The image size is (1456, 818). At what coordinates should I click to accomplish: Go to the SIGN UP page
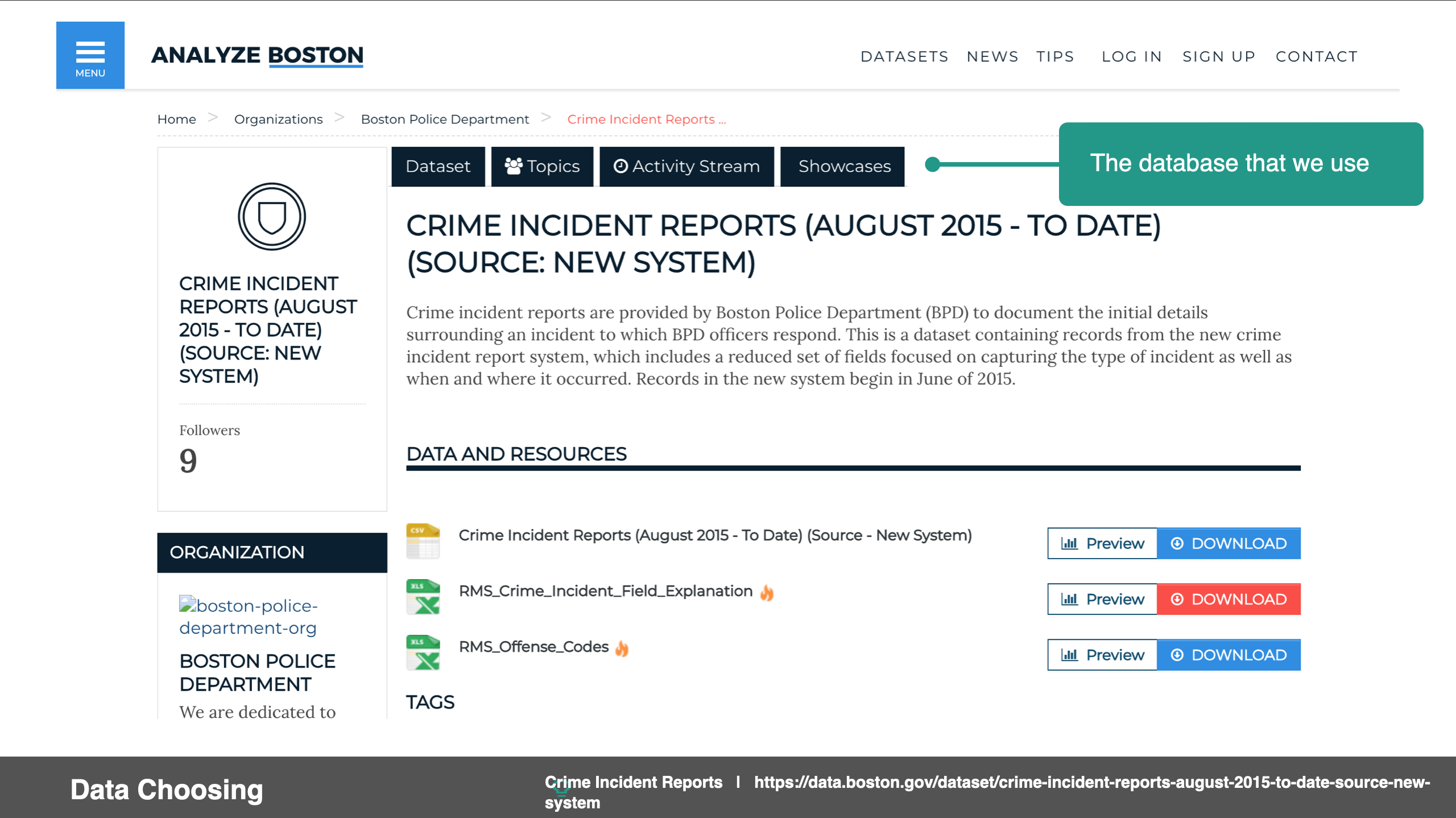pos(1219,56)
